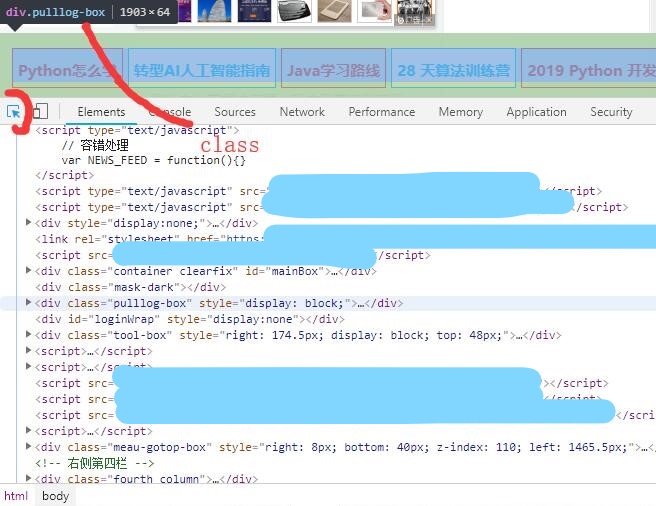Click the var NEWS_FEED function line
This screenshot has height=506, width=656.
point(154,160)
